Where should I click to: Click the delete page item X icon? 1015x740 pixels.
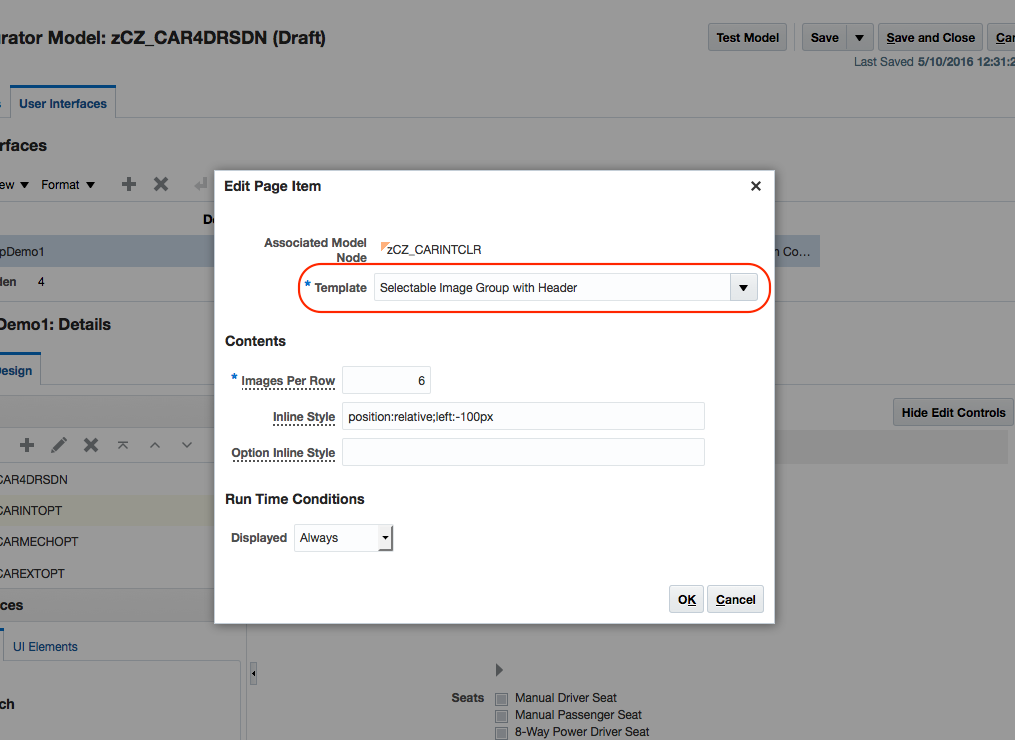click(91, 445)
